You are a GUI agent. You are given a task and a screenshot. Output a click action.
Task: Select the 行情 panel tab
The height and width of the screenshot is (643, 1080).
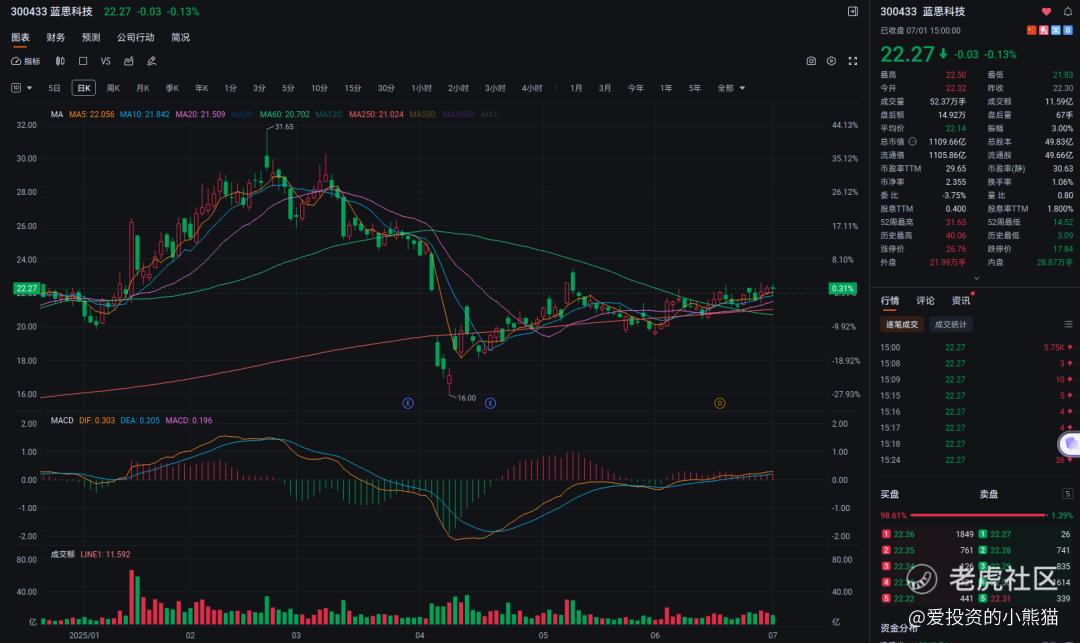coord(890,301)
